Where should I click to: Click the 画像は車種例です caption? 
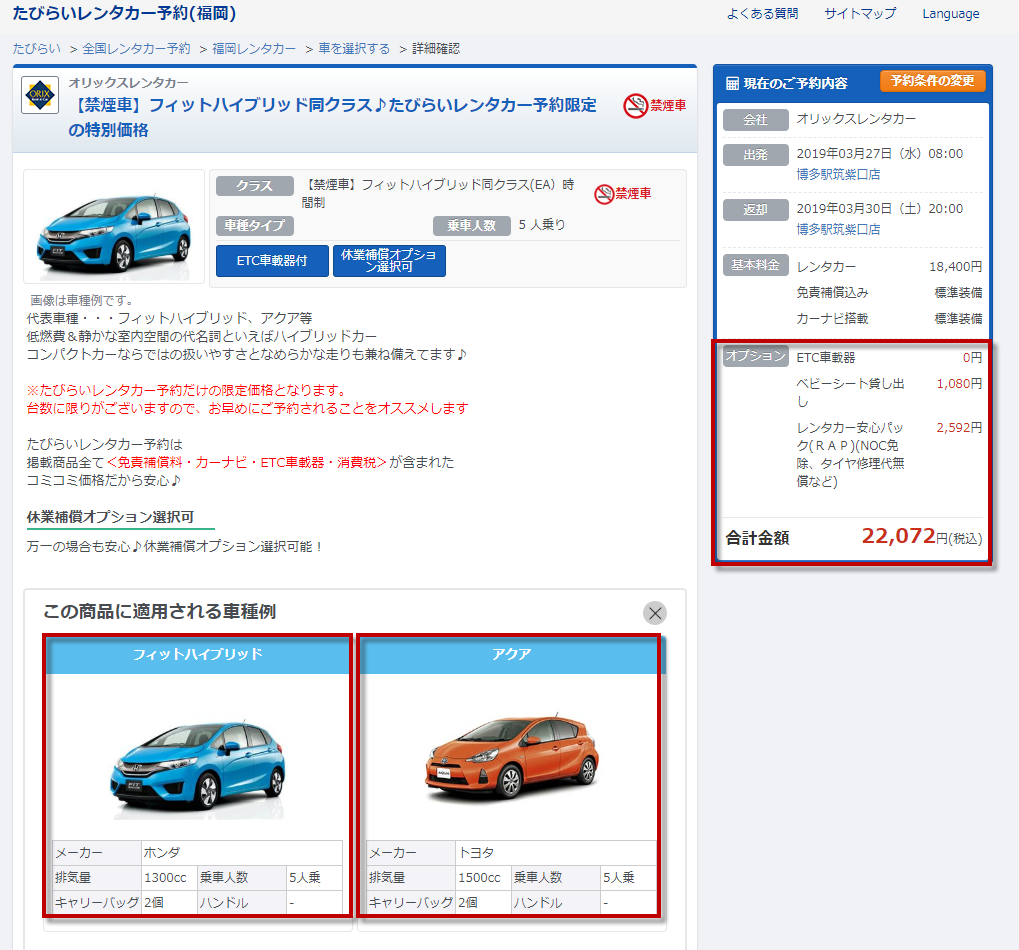coord(82,300)
